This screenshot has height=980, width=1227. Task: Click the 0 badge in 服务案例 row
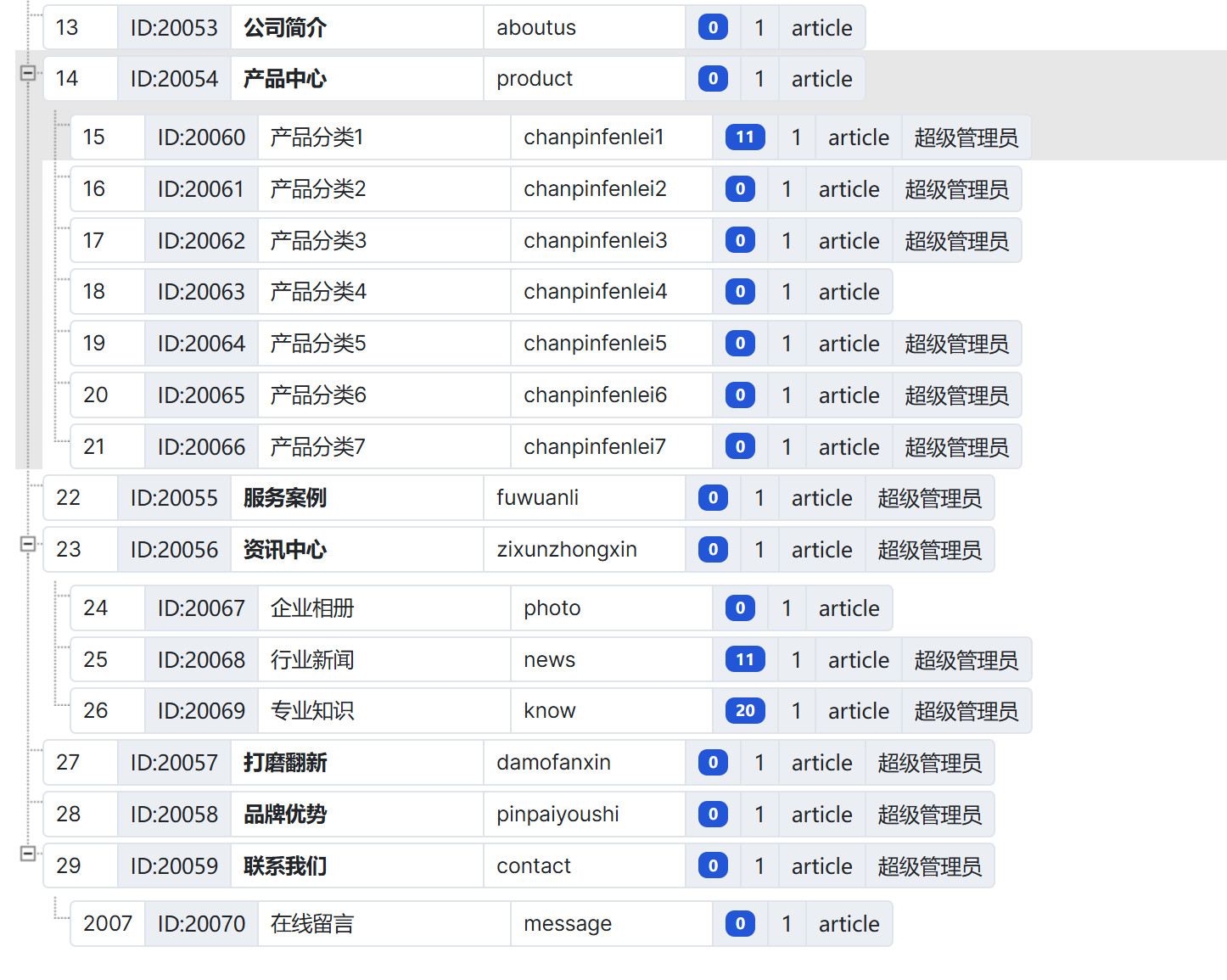[x=713, y=498]
